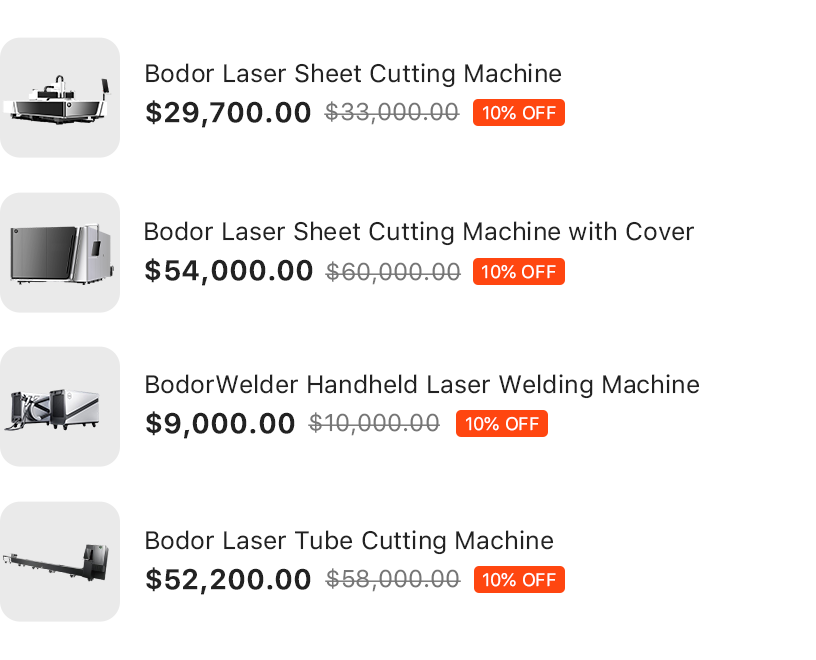Open the Sheet Cutting Machine with Cover image
This screenshot has width=816, height=660.
coord(60,253)
